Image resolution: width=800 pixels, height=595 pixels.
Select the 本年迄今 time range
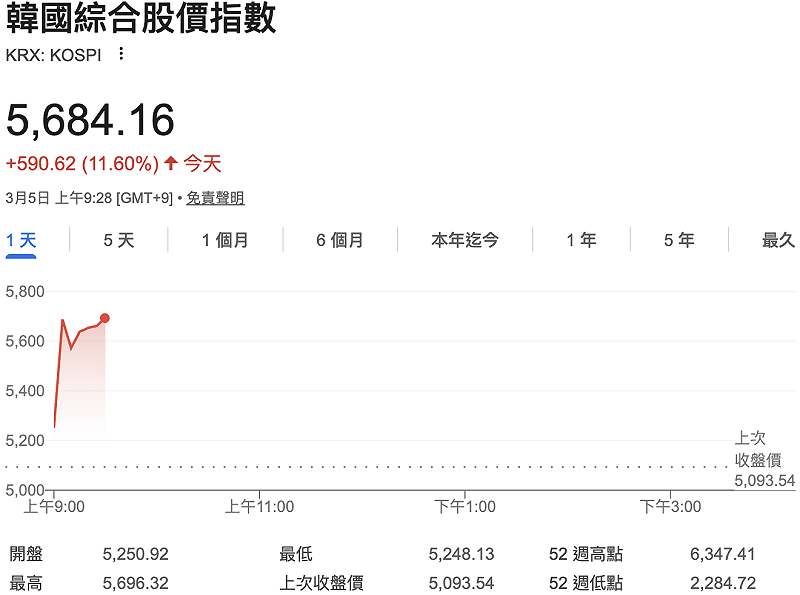[x=464, y=240]
